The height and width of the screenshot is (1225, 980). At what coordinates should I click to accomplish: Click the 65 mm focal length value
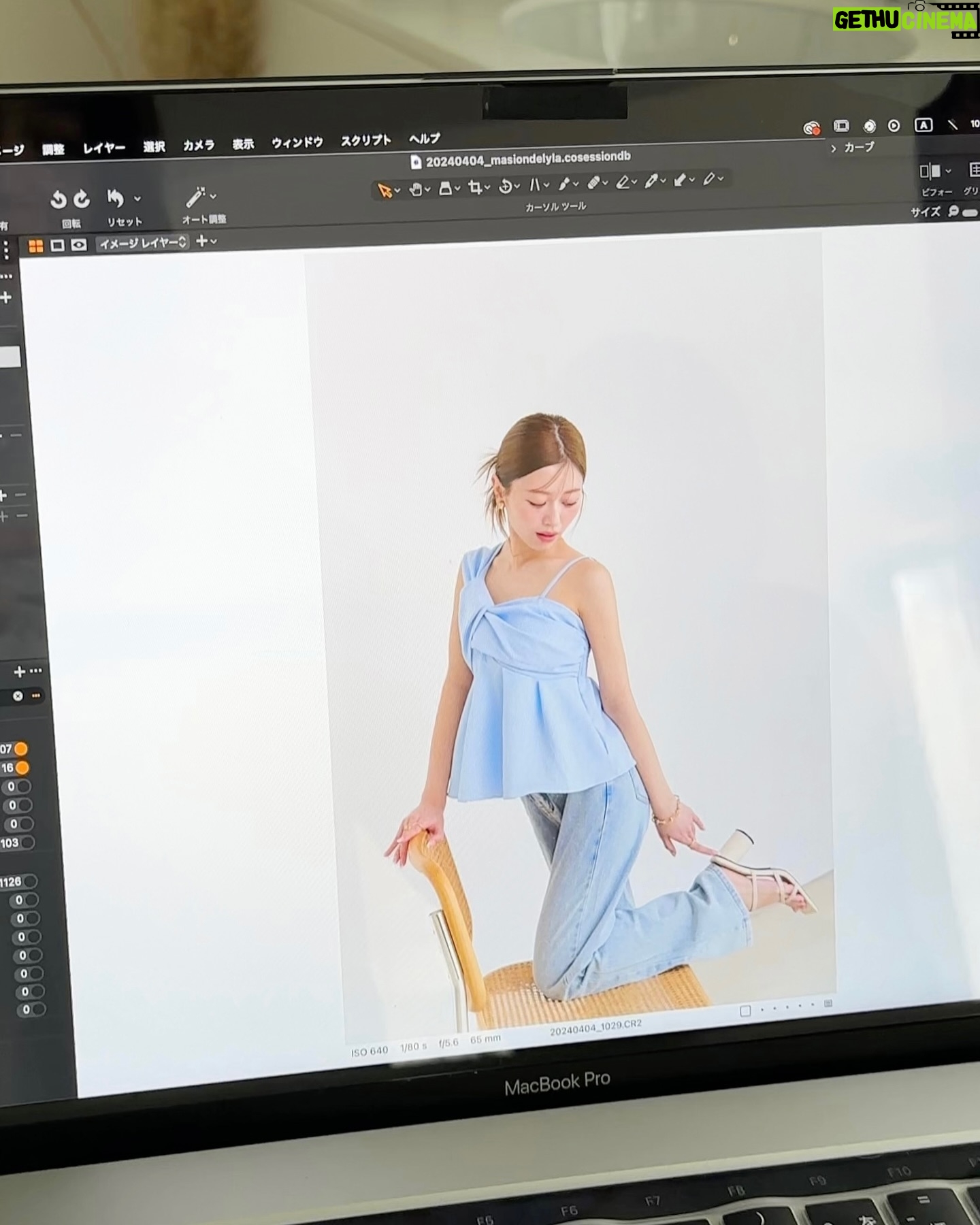(x=486, y=1039)
